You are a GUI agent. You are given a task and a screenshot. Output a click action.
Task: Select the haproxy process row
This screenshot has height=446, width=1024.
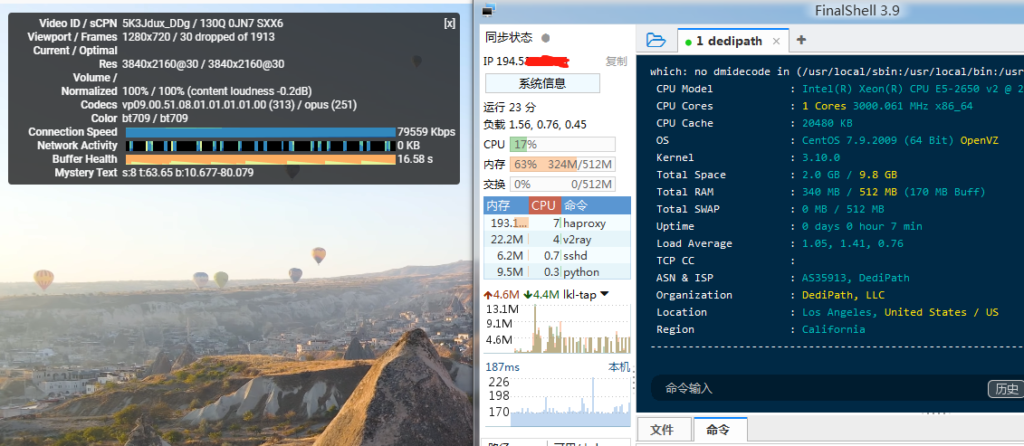point(556,223)
